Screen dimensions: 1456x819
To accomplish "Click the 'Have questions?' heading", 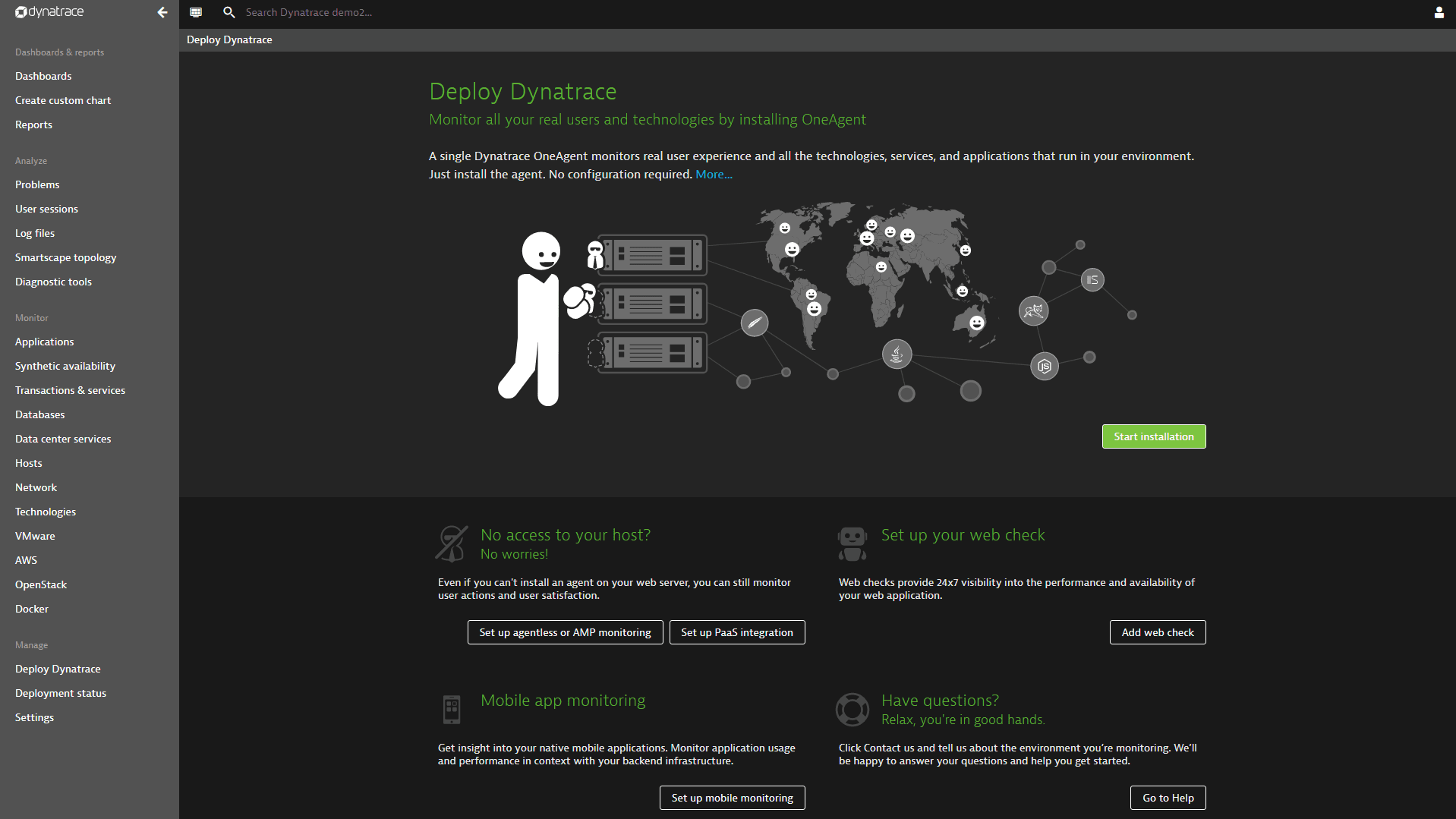I will point(940,701).
